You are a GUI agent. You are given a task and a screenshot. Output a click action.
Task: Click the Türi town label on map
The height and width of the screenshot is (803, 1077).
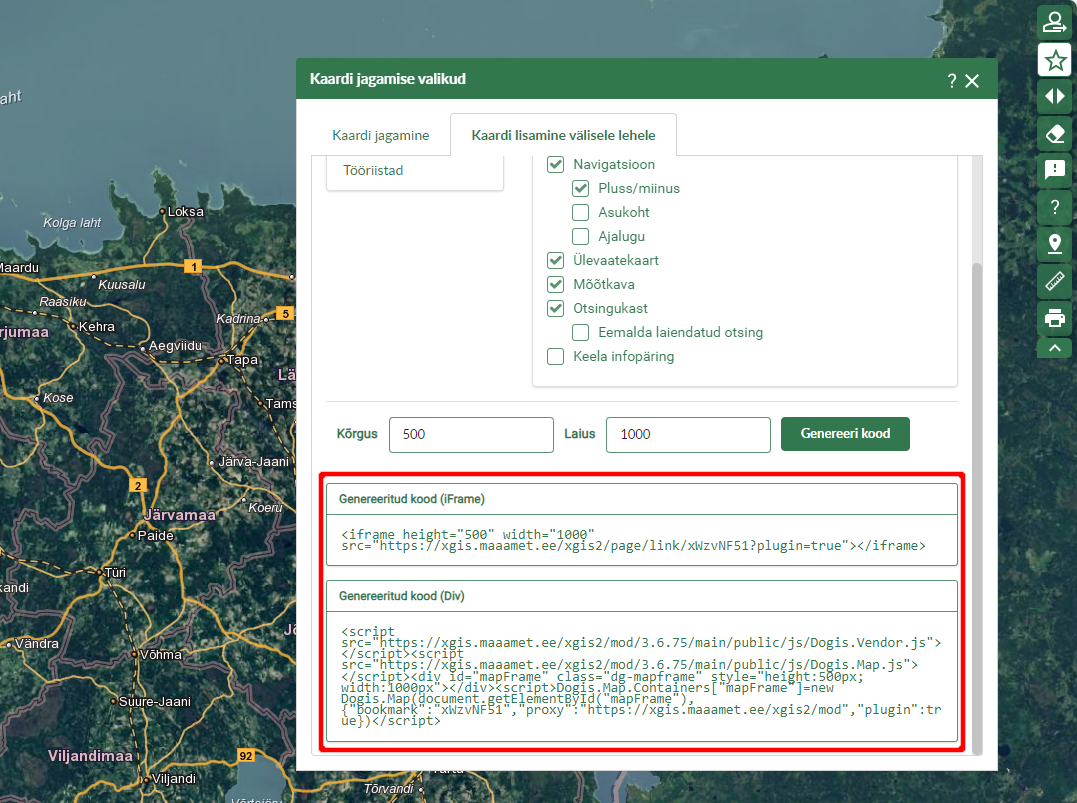coord(115,573)
